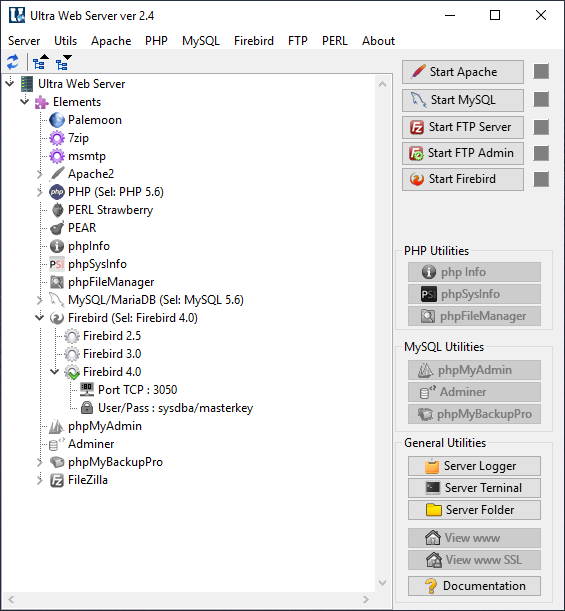Click the phpMyBackupPro icon in tree
Screen dimensions: 565x611
[57, 462]
